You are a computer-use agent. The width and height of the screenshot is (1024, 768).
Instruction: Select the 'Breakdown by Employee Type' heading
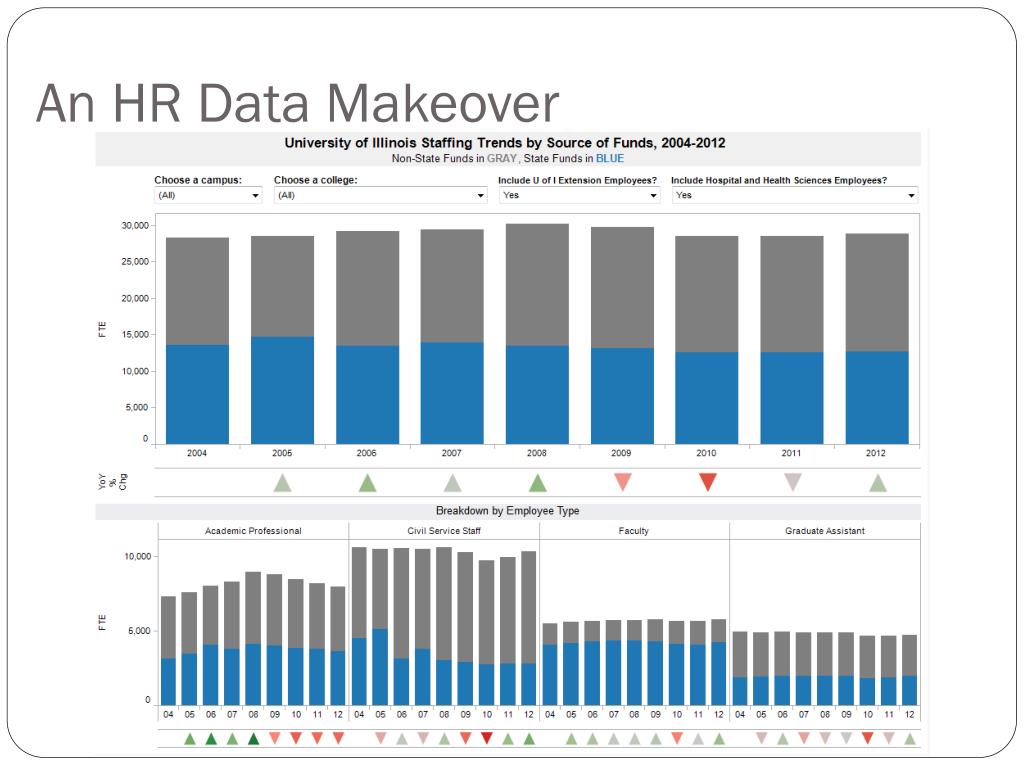[x=507, y=511]
